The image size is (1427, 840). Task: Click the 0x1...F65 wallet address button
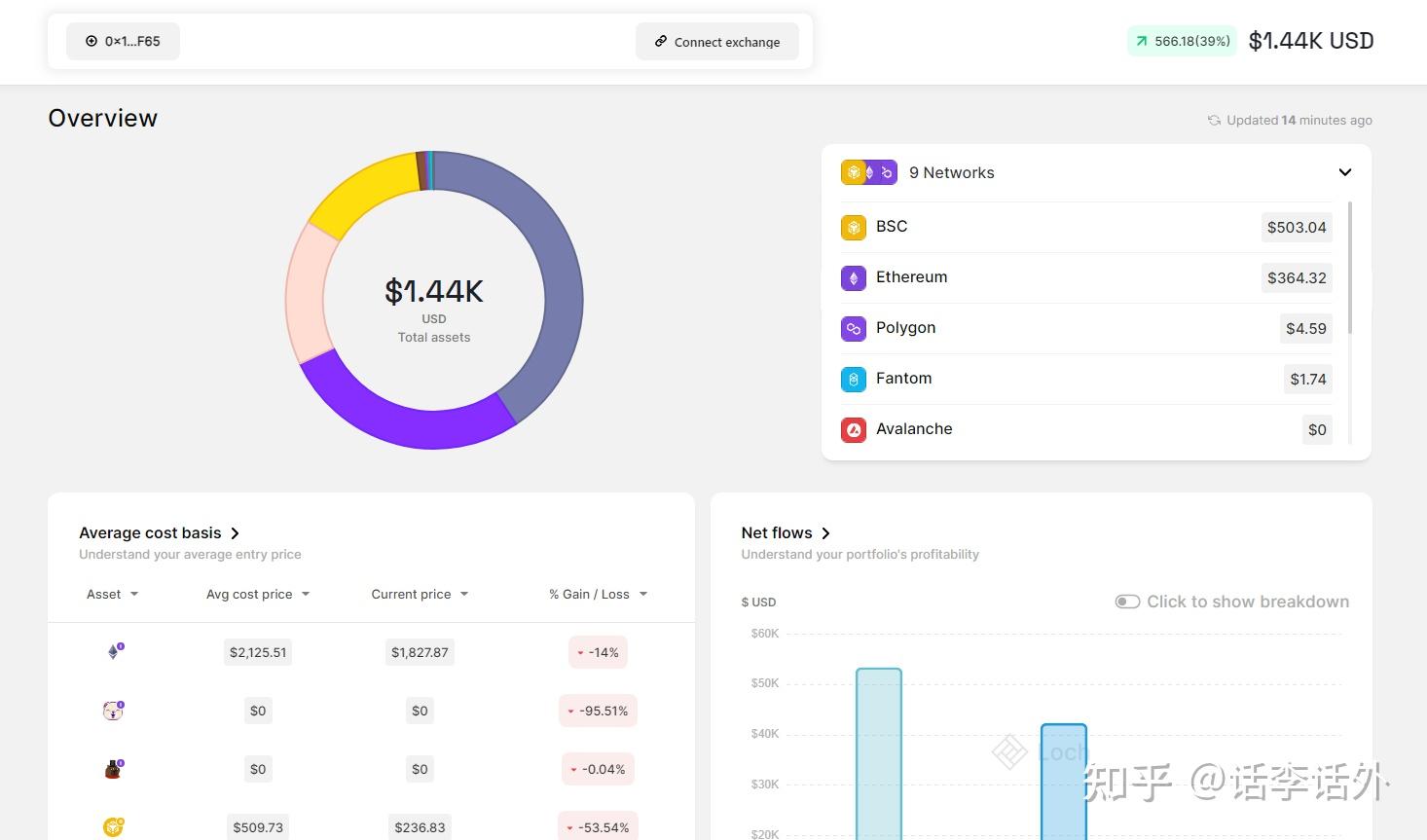pyautogui.click(x=123, y=41)
